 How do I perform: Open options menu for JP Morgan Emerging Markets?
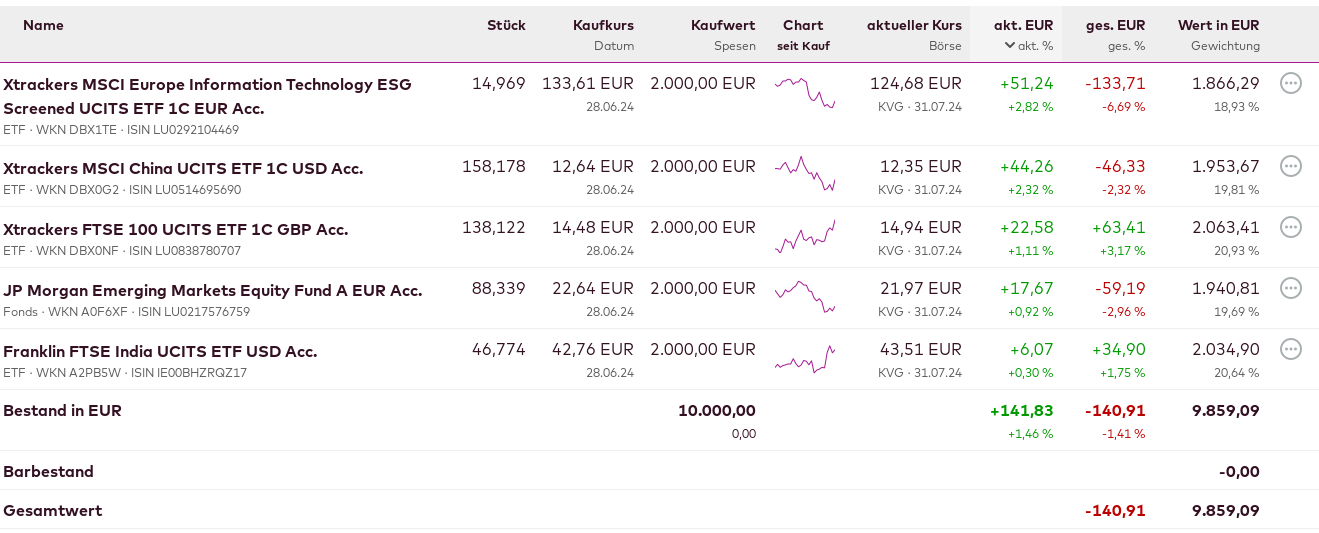[1291, 288]
